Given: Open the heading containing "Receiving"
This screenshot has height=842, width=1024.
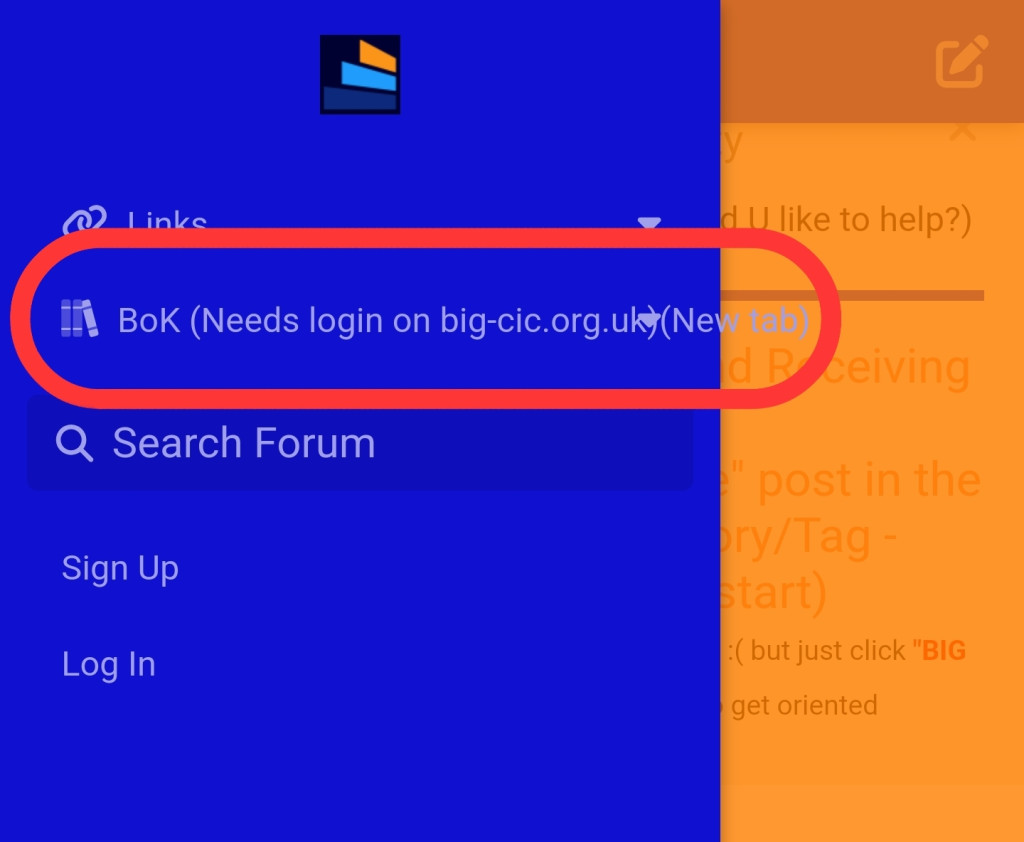Looking at the screenshot, I should click(x=846, y=367).
